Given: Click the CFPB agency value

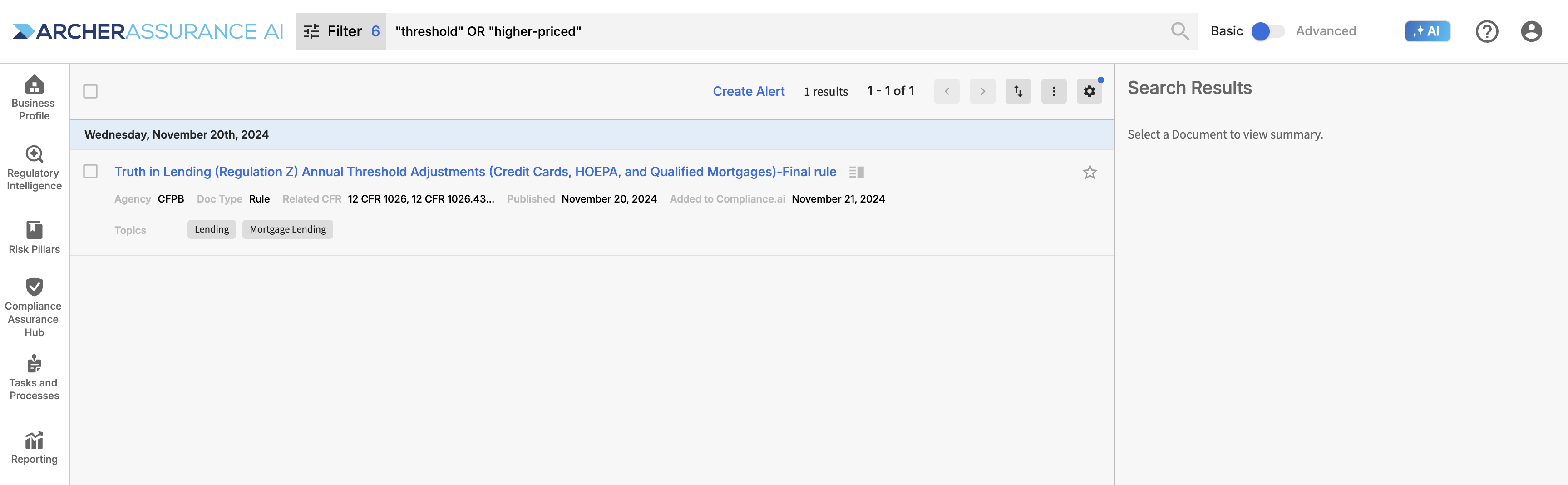Looking at the screenshot, I should click(x=170, y=199).
